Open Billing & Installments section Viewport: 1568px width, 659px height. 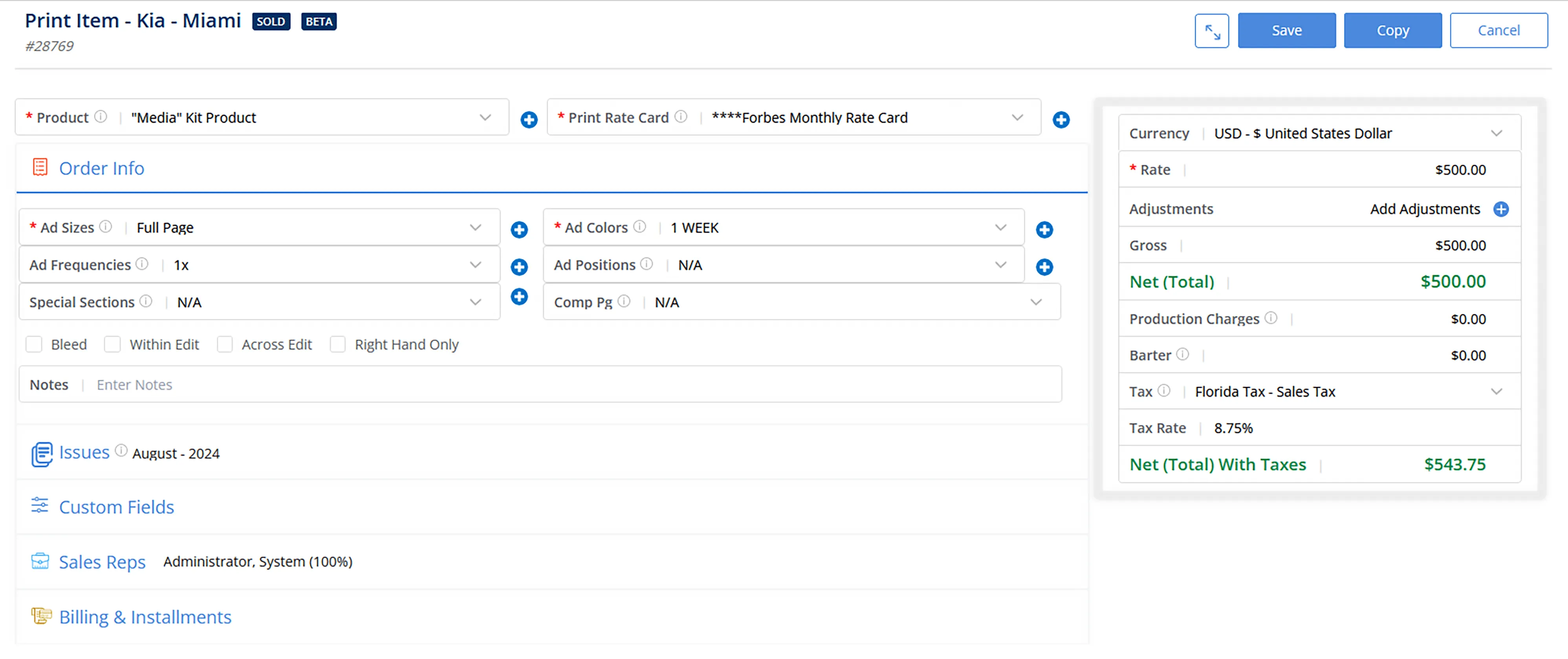(145, 617)
